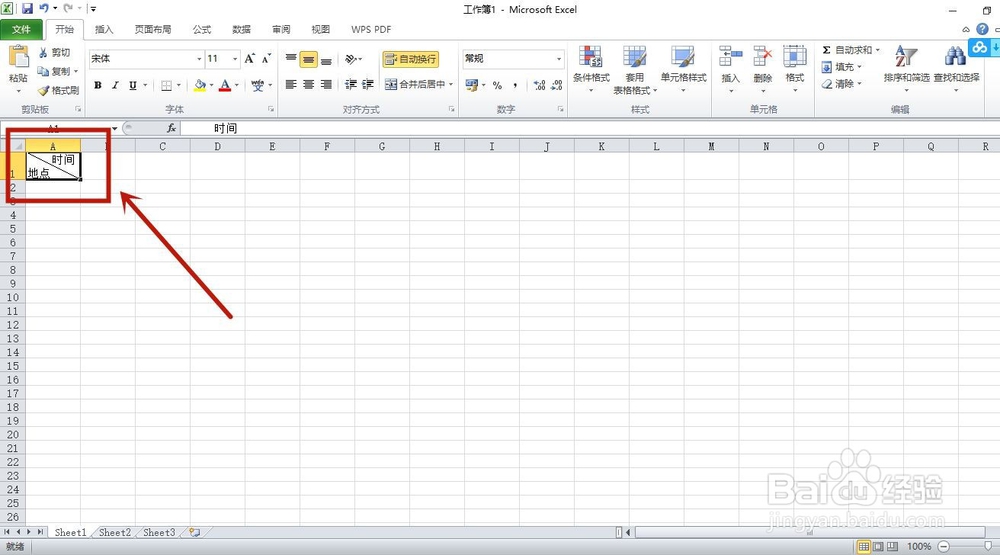Click Sort and Filter (排序和筛选) icon
1000x555 pixels.
(x=906, y=57)
